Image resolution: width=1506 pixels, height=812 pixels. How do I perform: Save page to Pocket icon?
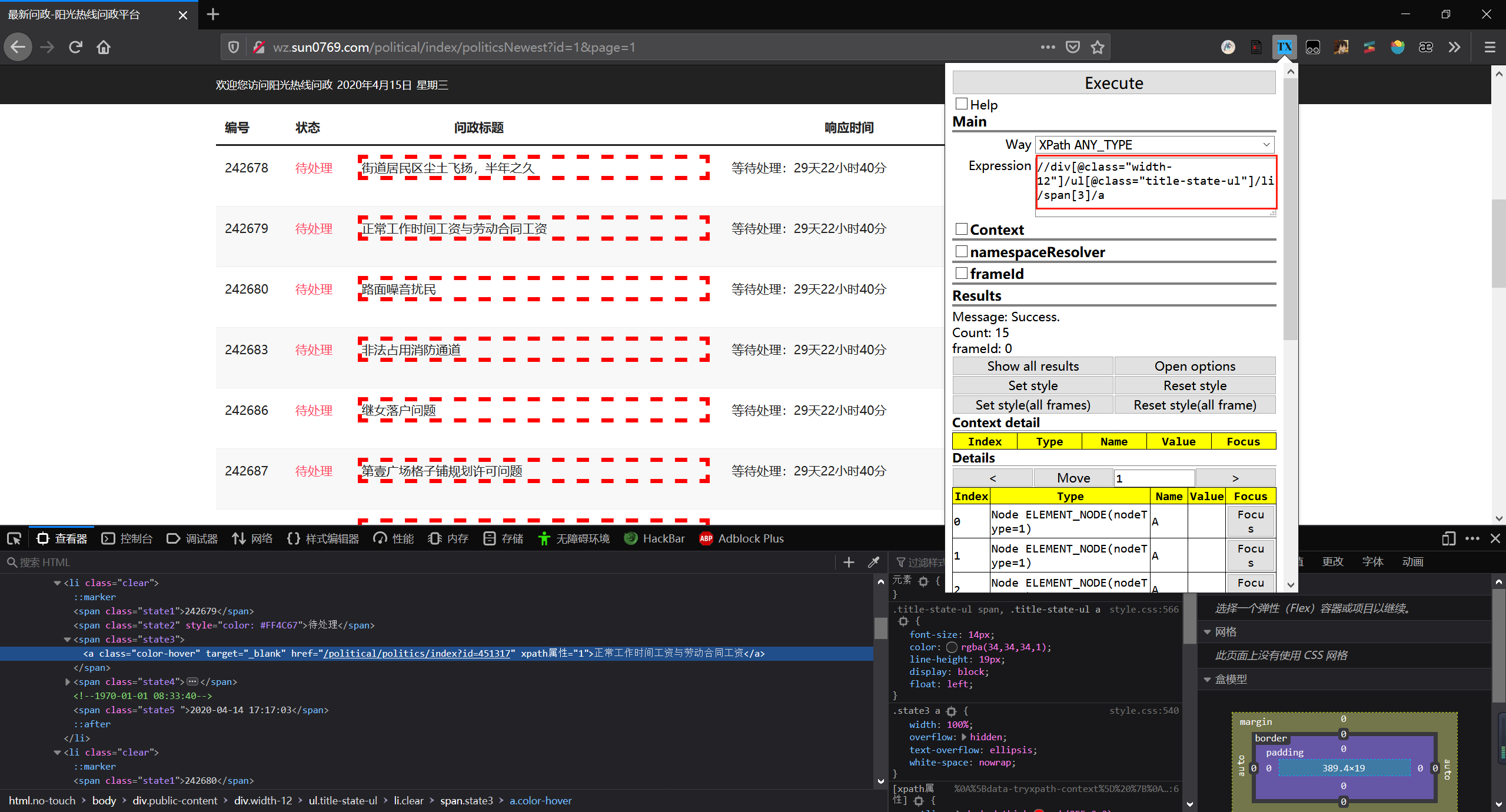(1073, 47)
